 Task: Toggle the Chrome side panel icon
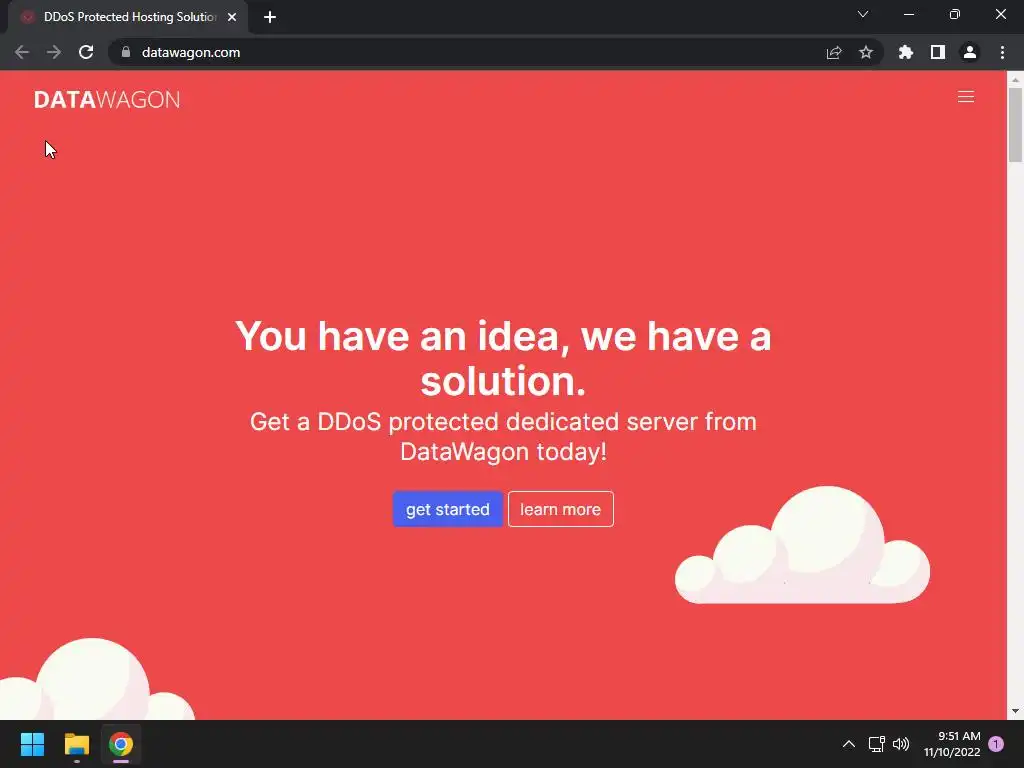click(x=938, y=52)
